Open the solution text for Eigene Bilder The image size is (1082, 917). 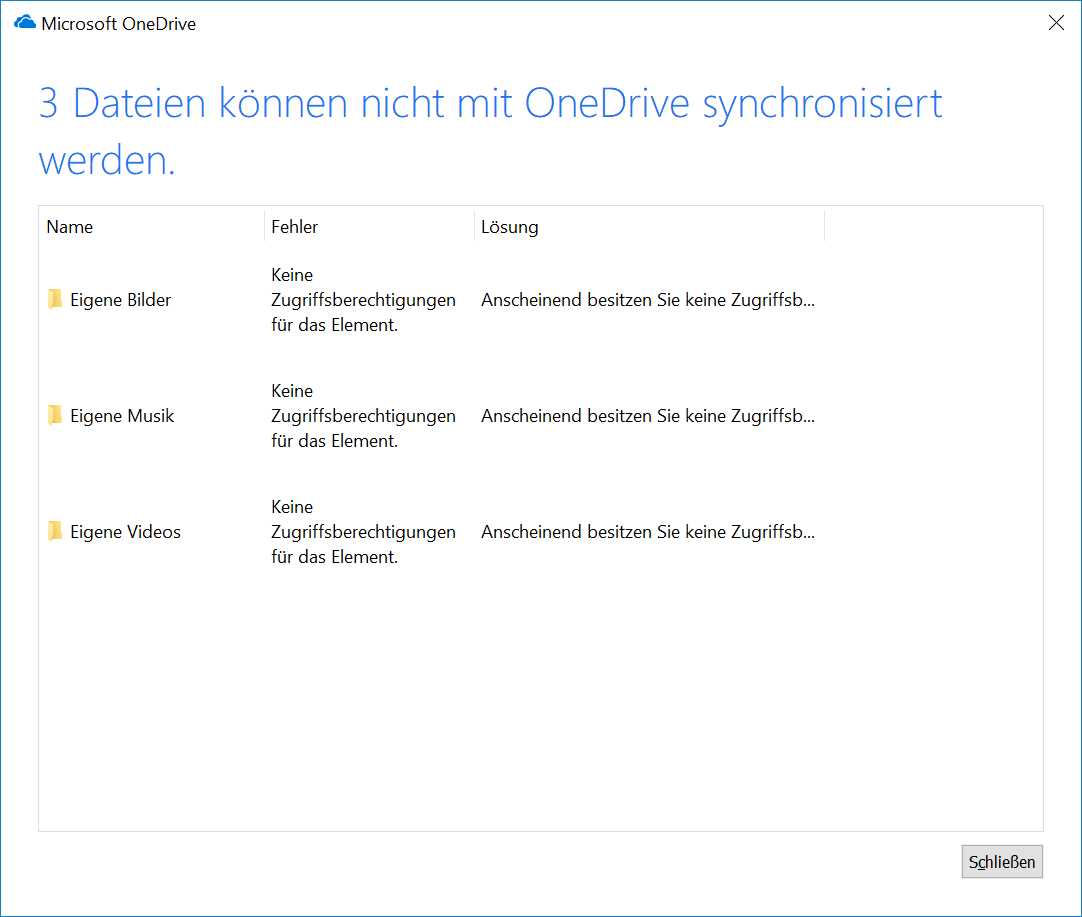648,300
